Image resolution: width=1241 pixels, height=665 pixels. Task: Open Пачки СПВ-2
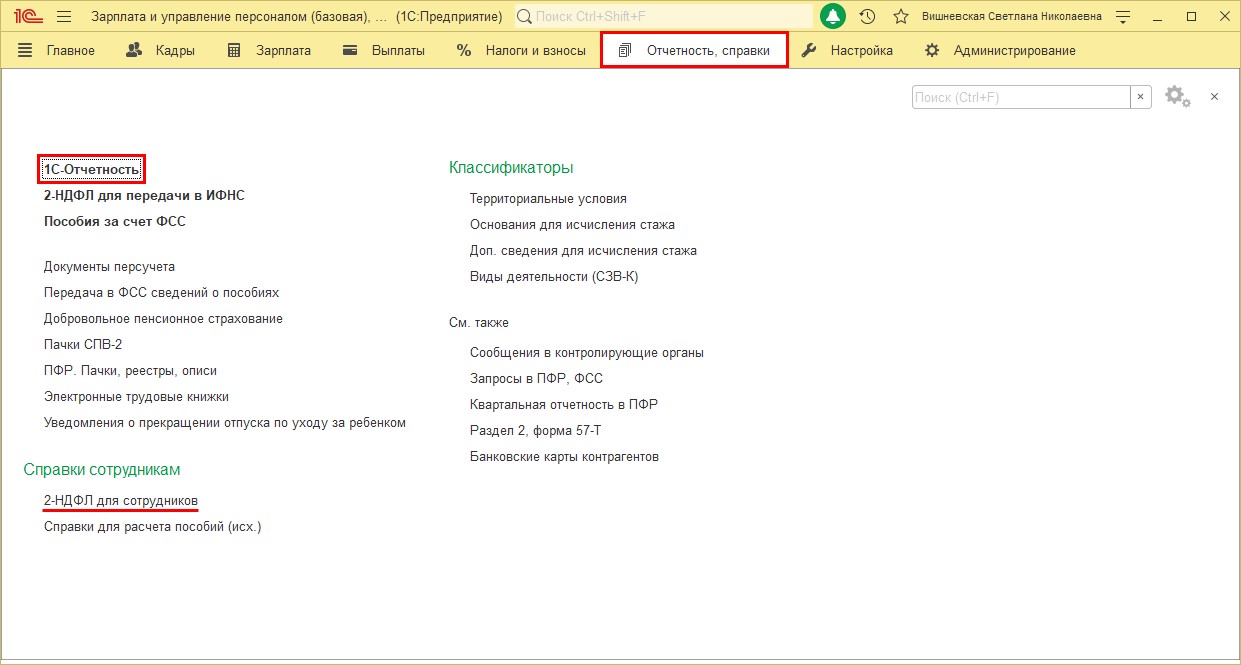pyautogui.click(x=83, y=345)
